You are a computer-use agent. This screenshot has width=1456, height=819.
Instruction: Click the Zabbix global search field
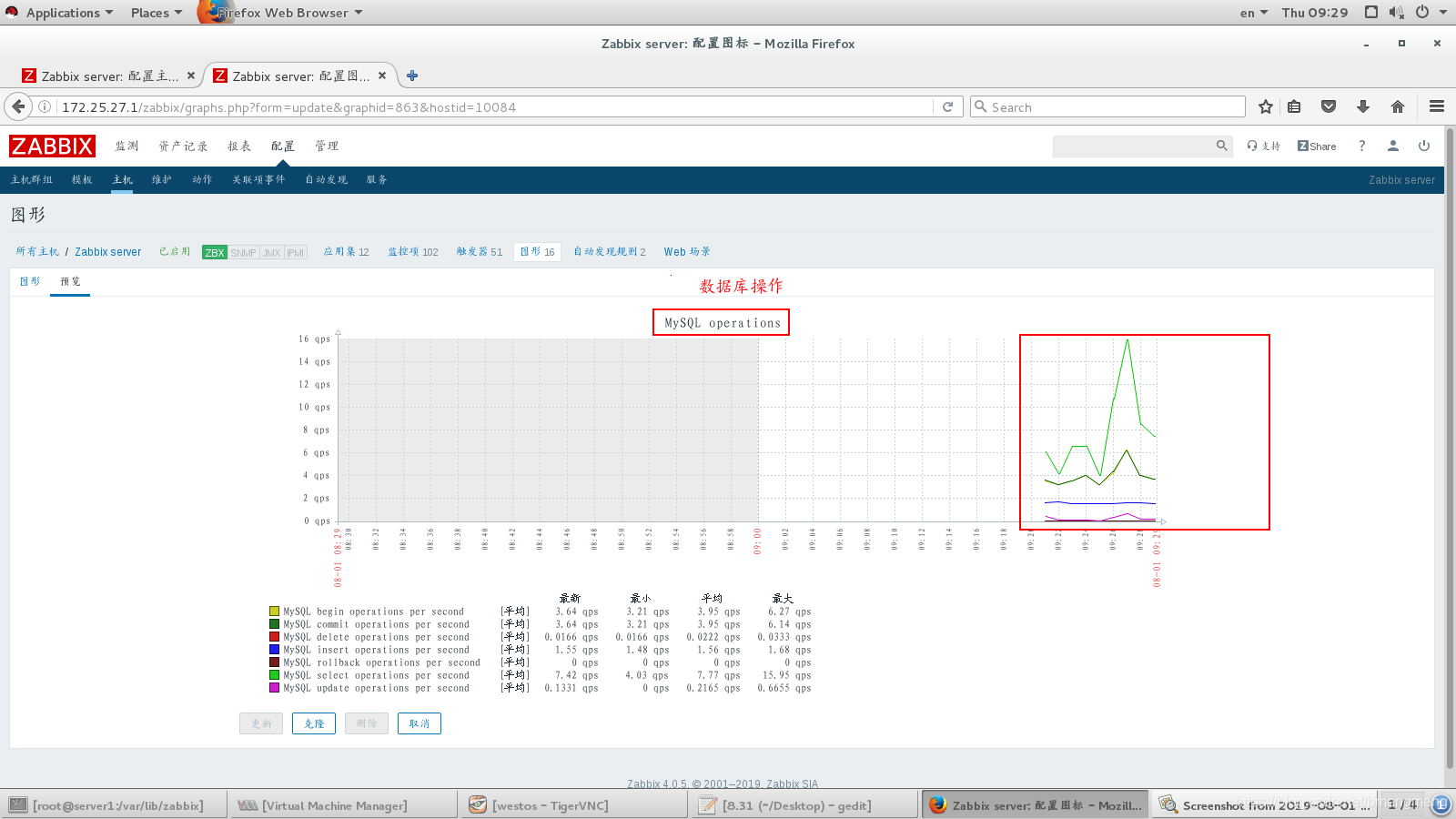(x=1133, y=146)
